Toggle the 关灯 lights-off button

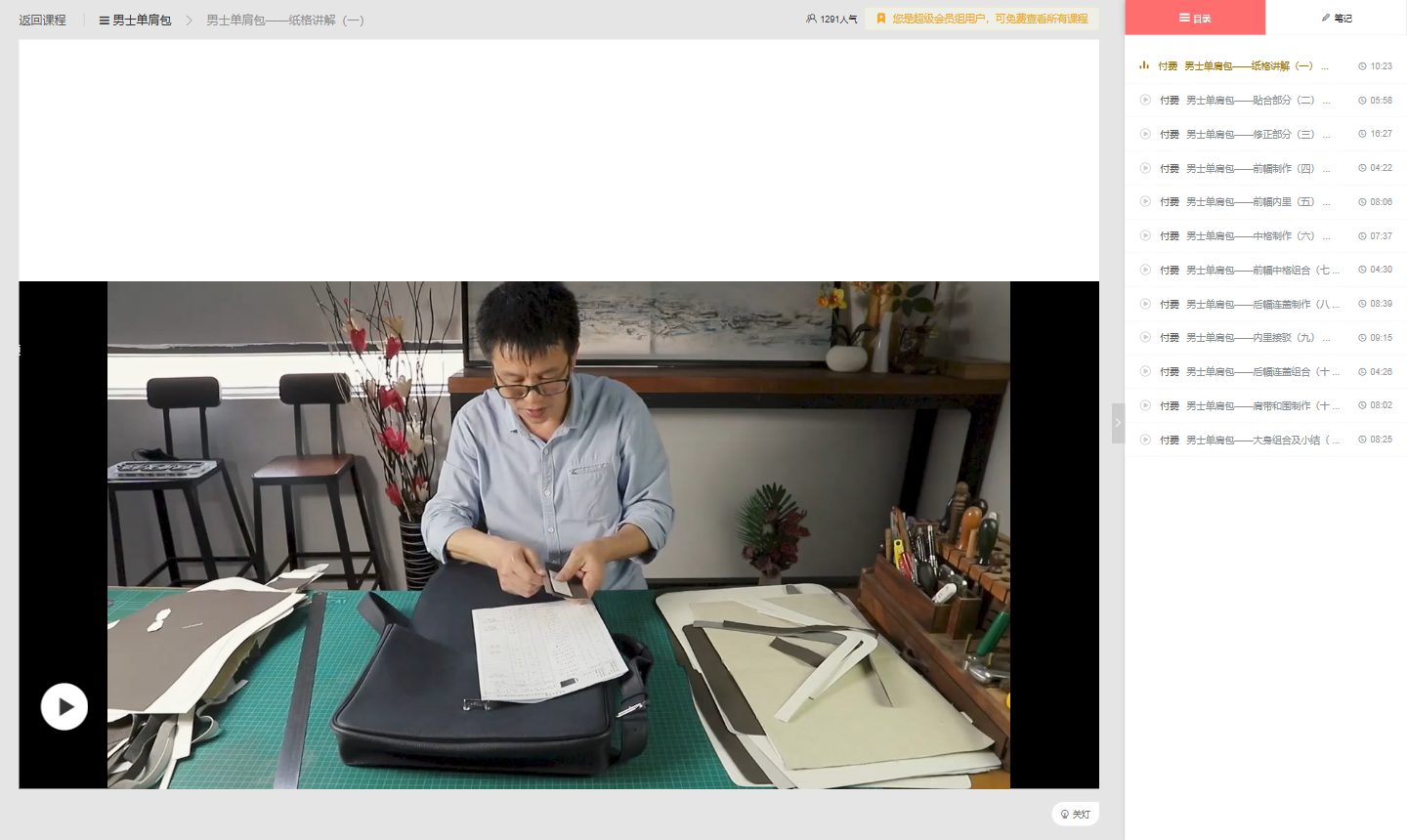pos(1075,814)
